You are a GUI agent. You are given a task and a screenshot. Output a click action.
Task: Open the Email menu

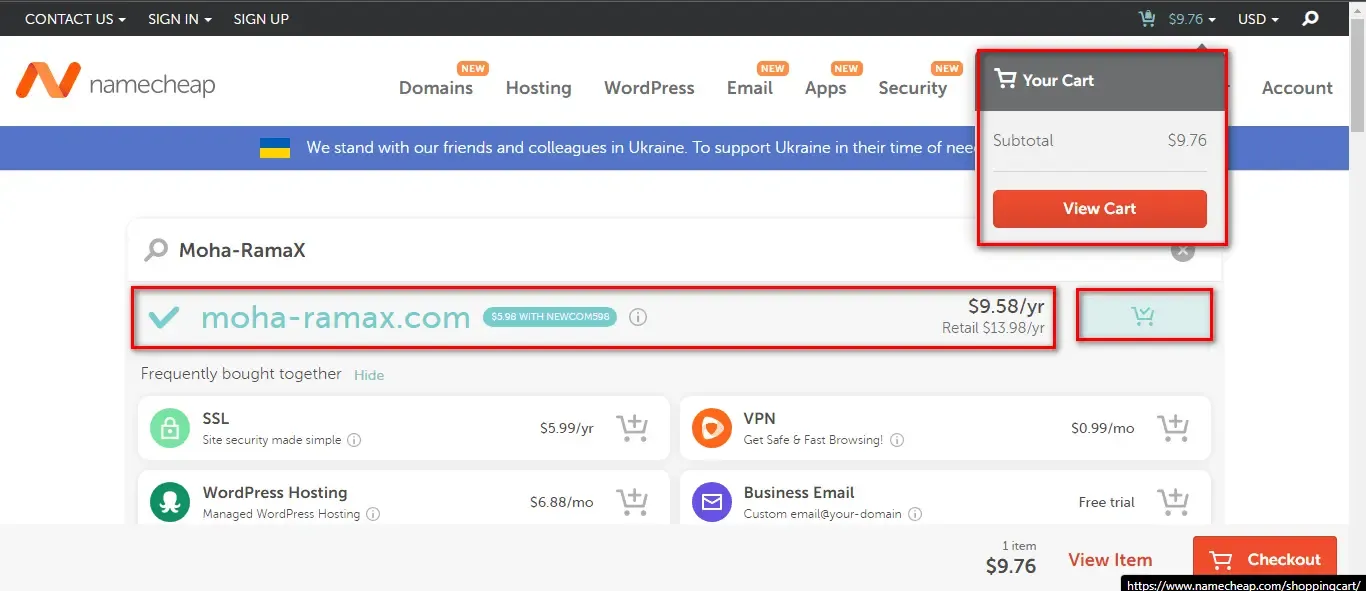750,88
